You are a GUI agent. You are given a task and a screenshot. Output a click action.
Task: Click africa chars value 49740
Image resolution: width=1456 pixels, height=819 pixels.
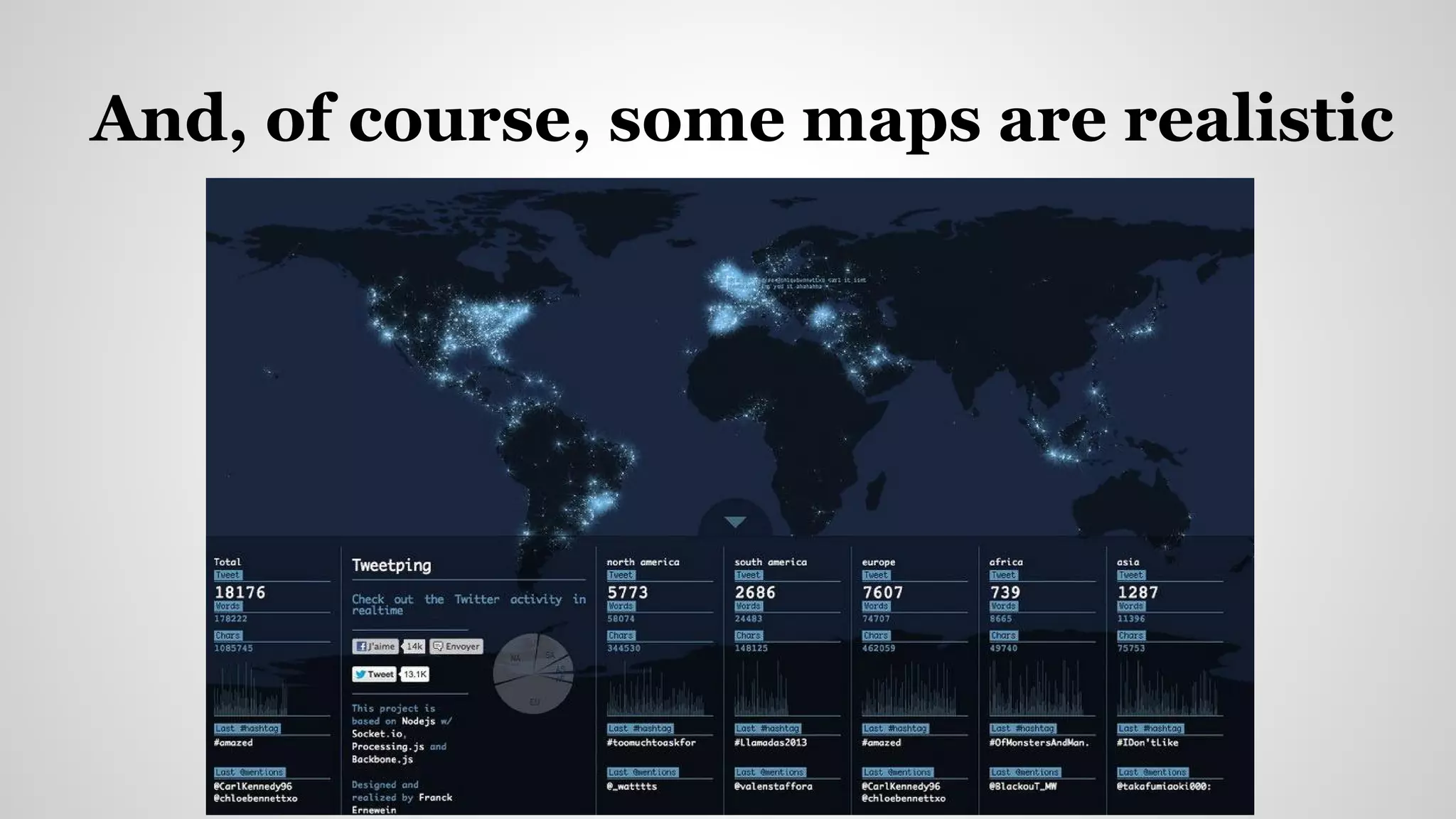pyautogui.click(x=1003, y=648)
